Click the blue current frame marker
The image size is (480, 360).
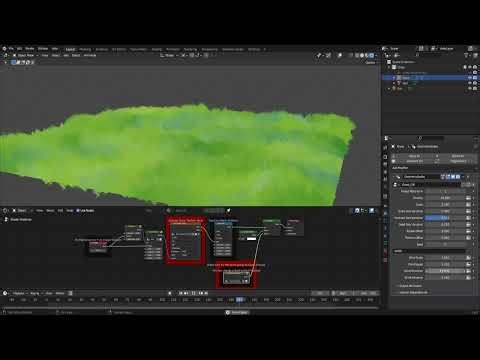[x=240, y=300]
